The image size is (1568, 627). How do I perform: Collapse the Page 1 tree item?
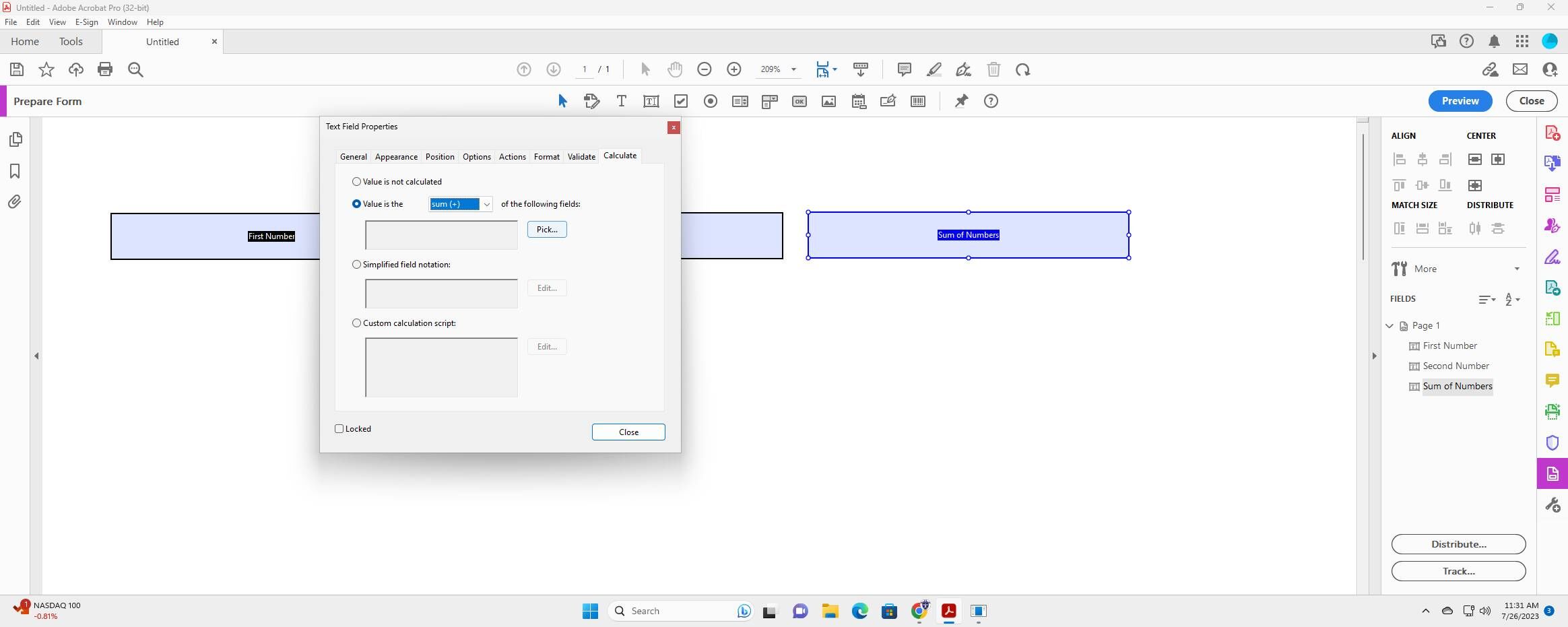[1390, 325]
